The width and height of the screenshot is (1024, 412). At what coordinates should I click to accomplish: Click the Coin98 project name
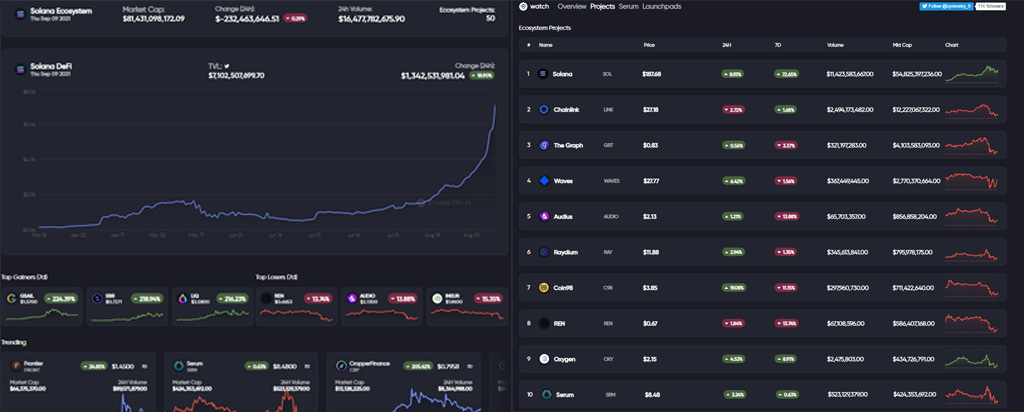tap(563, 287)
